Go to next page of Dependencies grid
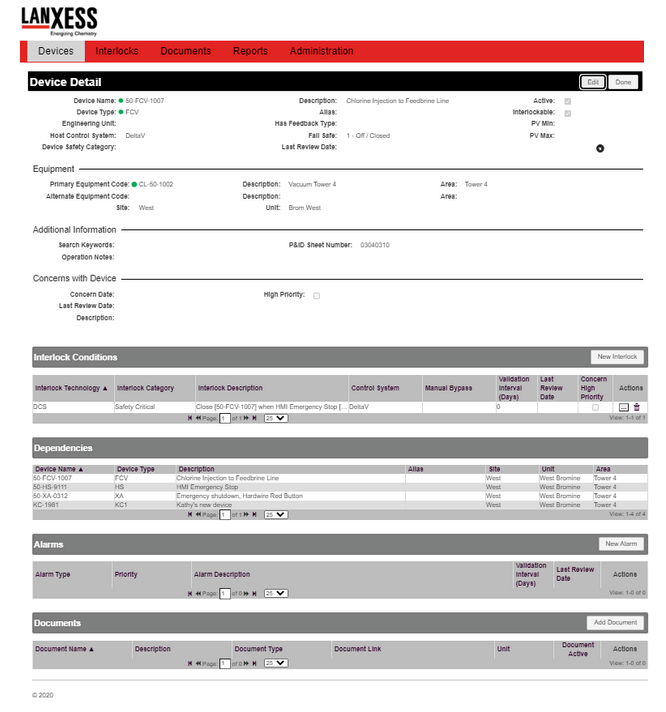The width and height of the screenshot is (666, 712). click(x=246, y=514)
